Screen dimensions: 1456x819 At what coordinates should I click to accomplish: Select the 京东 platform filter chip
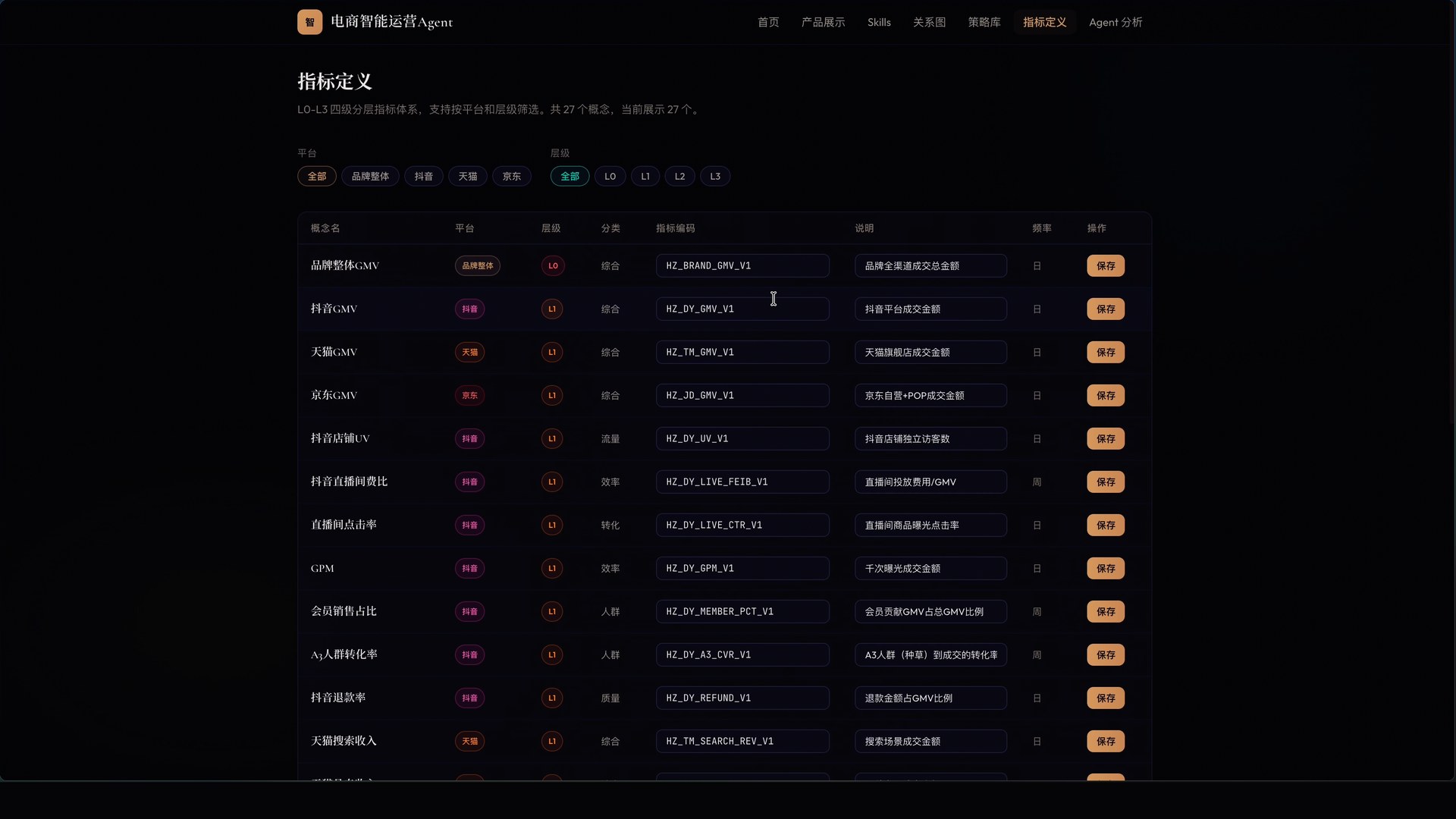click(x=512, y=176)
